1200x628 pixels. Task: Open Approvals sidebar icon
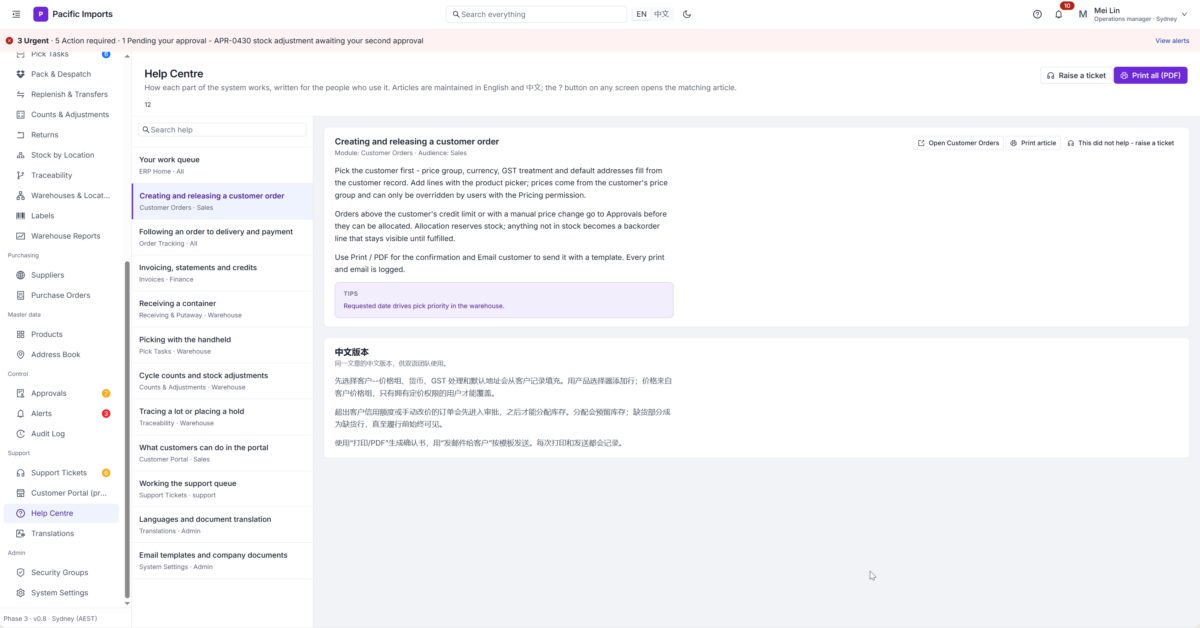pos(21,393)
